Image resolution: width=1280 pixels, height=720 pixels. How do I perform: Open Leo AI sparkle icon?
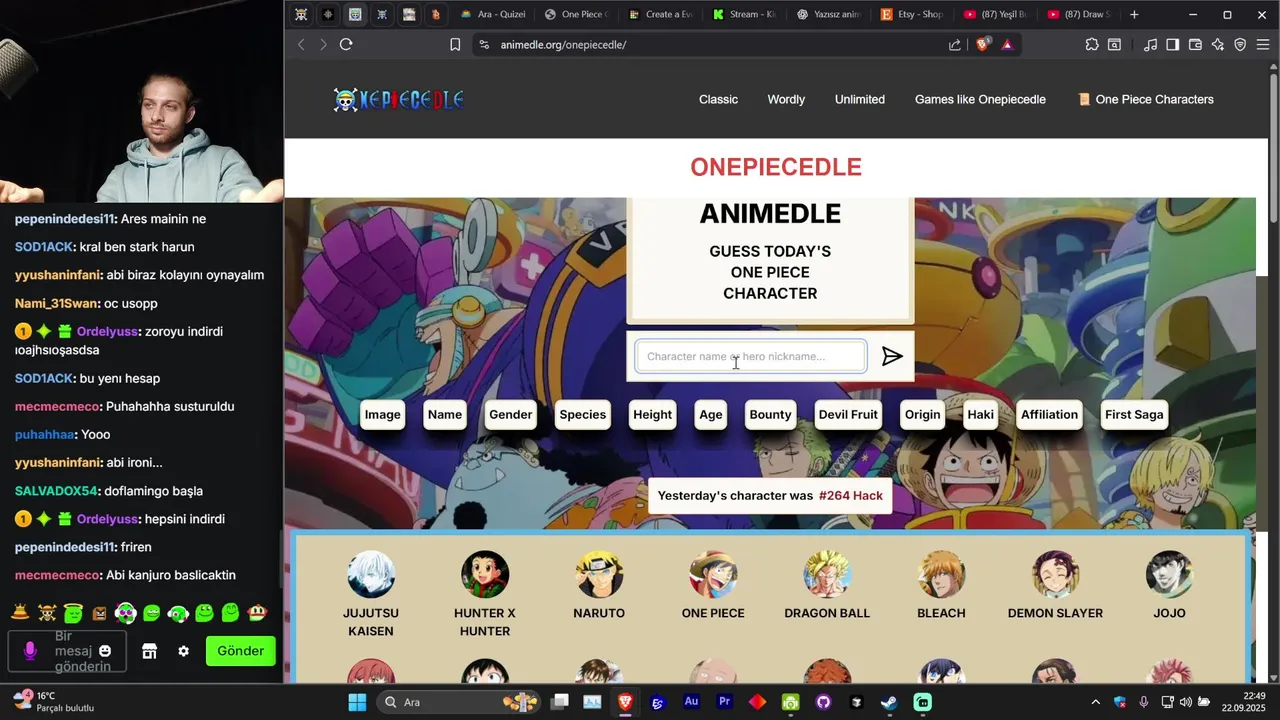1217,44
